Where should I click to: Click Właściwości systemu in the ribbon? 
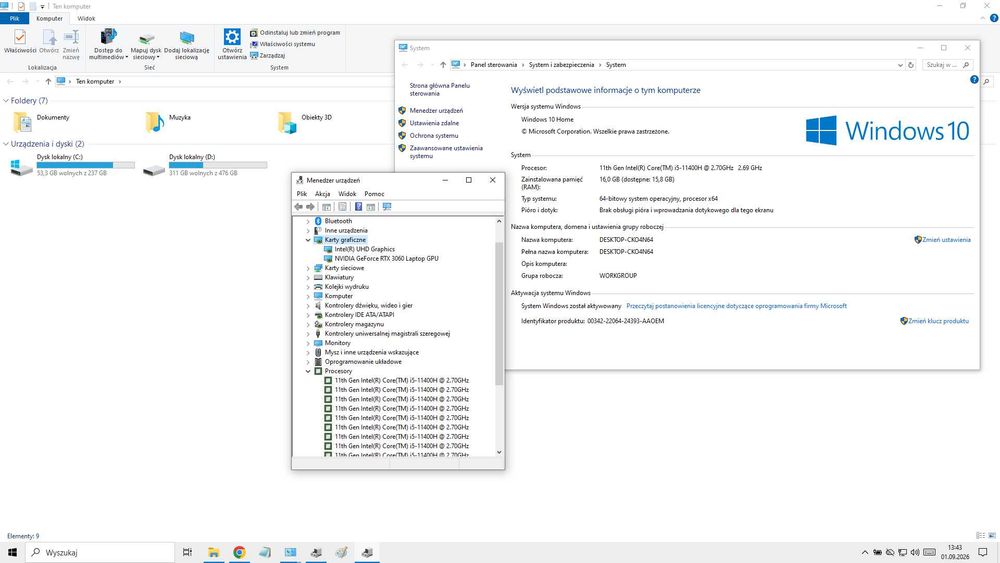coord(283,44)
